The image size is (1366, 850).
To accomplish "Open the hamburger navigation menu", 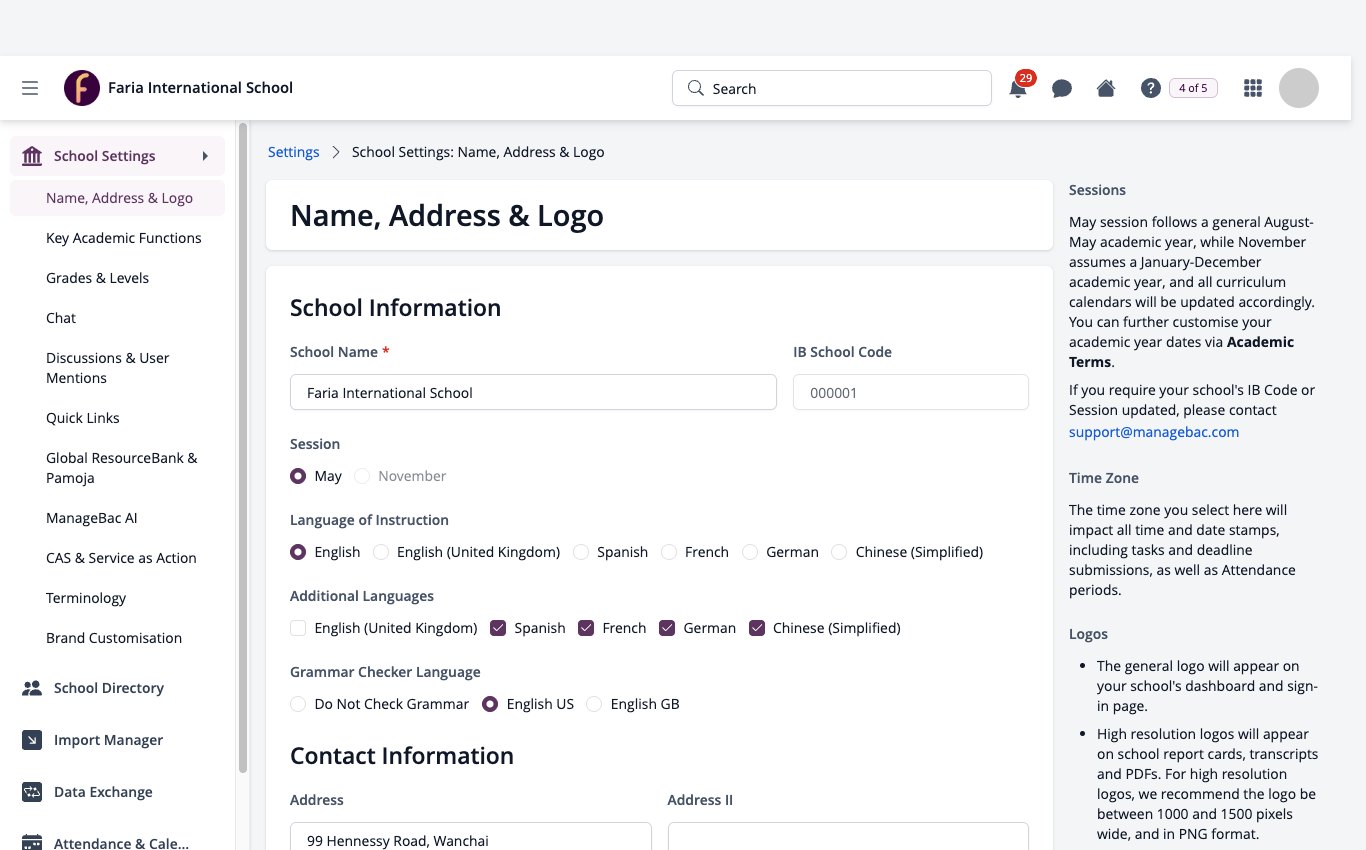I will [x=30, y=88].
